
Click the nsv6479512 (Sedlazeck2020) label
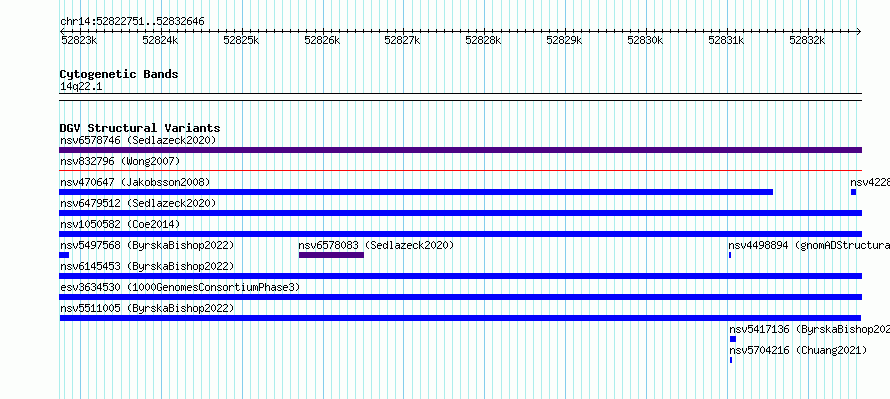pos(138,203)
